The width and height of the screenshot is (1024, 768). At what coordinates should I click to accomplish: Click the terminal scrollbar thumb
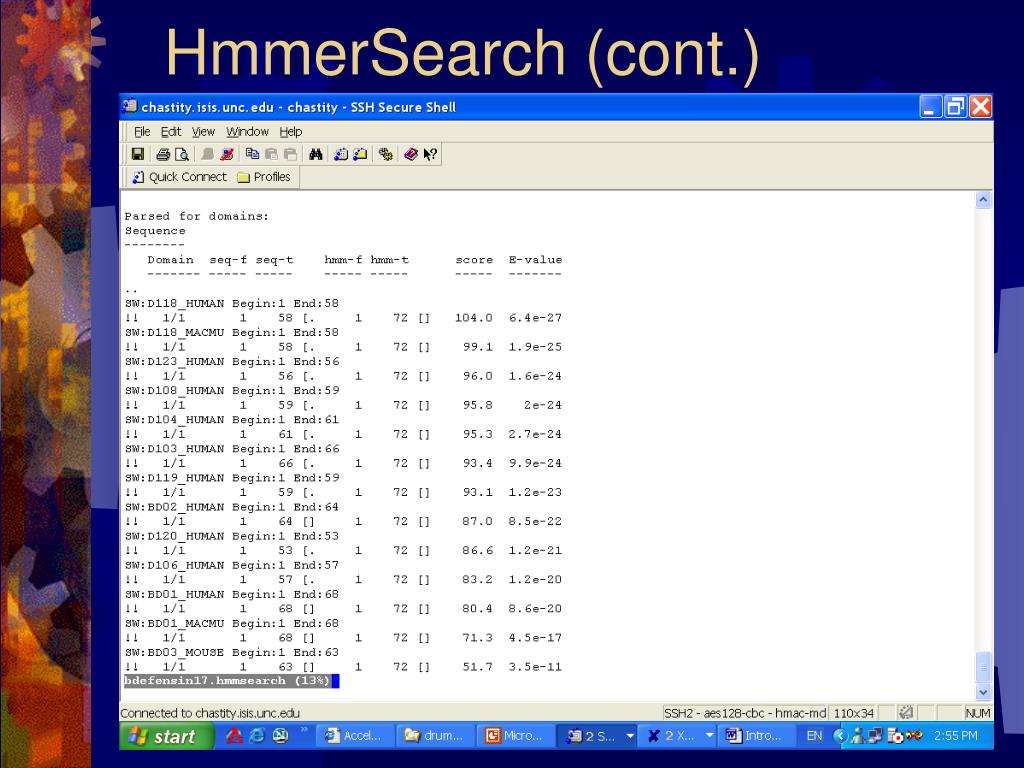click(984, 666)
